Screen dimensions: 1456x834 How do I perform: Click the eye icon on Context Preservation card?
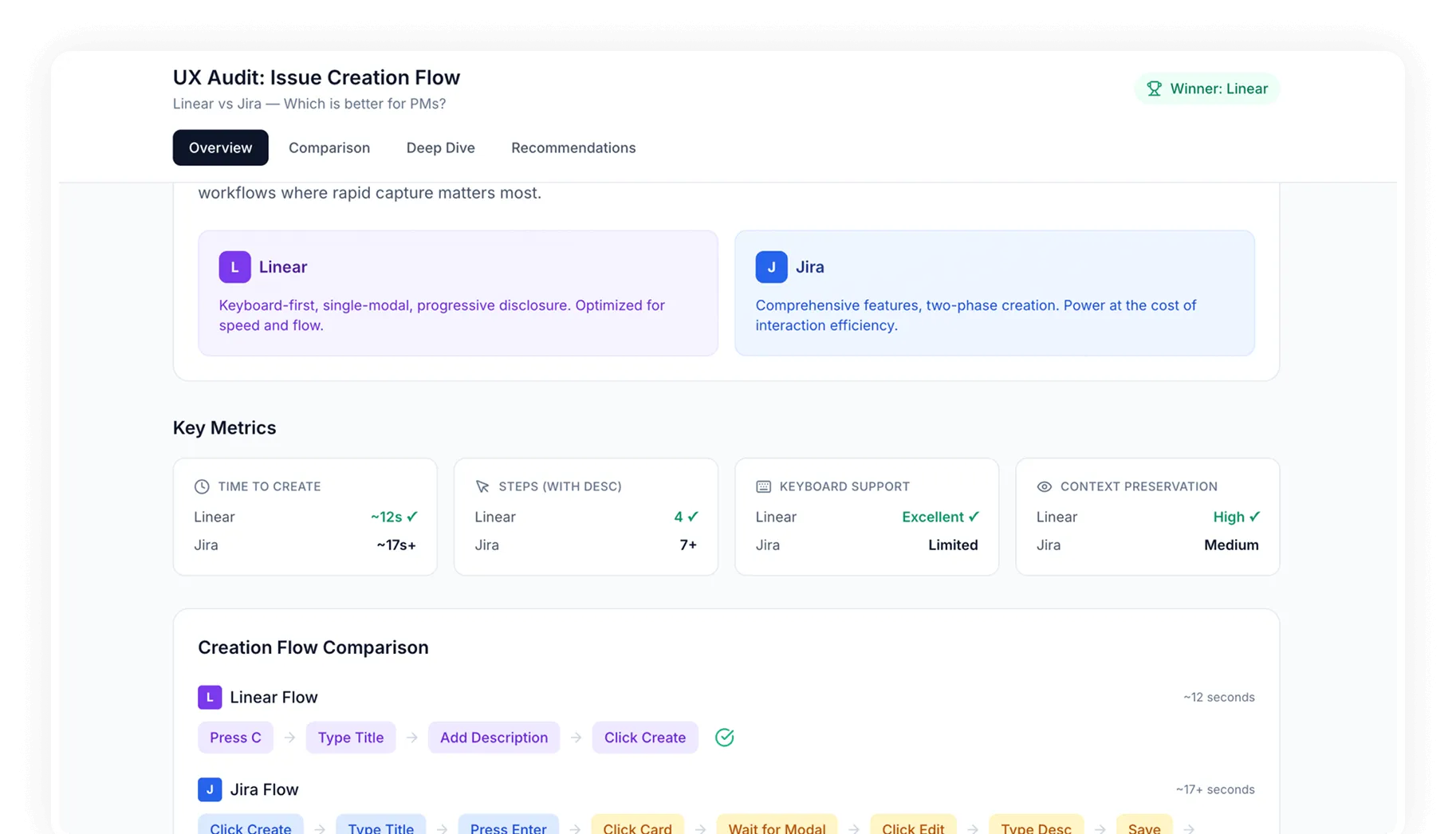point(1044,486)
